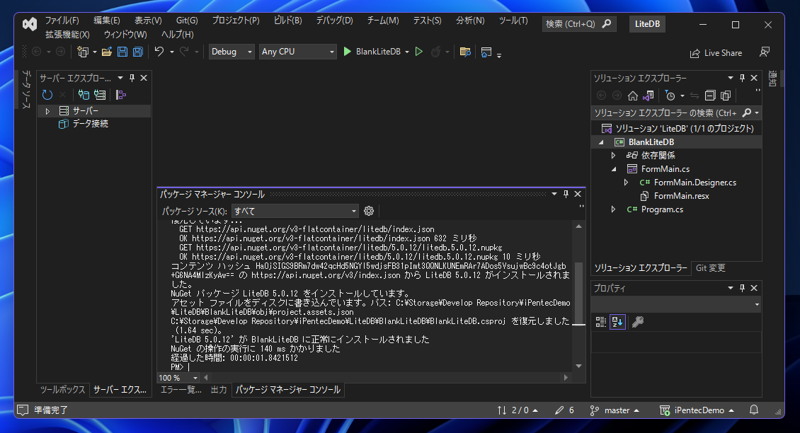Click the browser window icon in main toolbar
The width and height of the screenshot is (800, 433).
coord(486,52)
